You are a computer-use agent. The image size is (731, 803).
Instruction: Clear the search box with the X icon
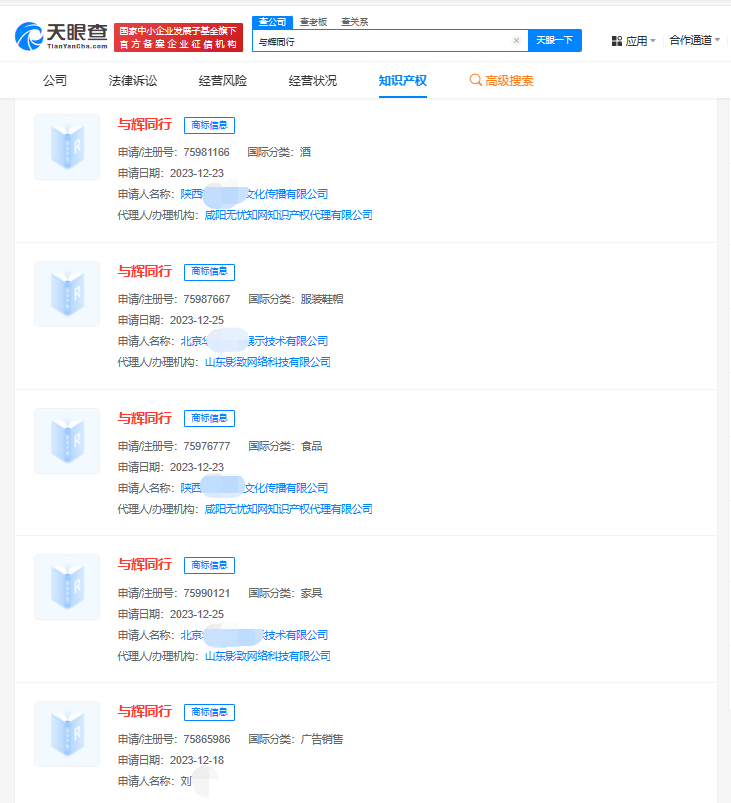point(516,41)
